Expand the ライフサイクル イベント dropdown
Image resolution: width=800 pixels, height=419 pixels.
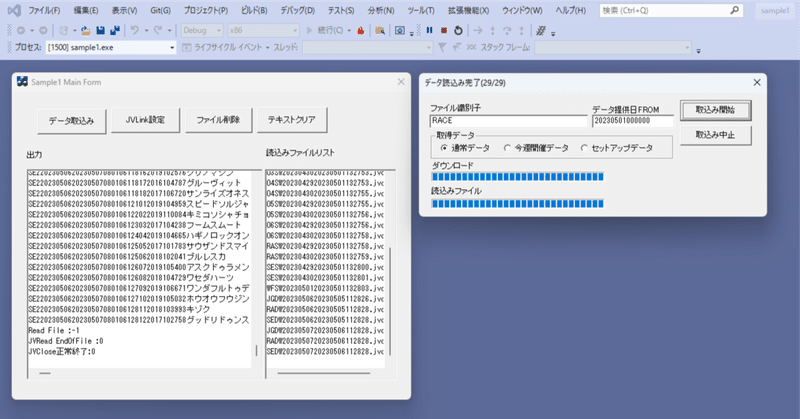pos(267,47)
